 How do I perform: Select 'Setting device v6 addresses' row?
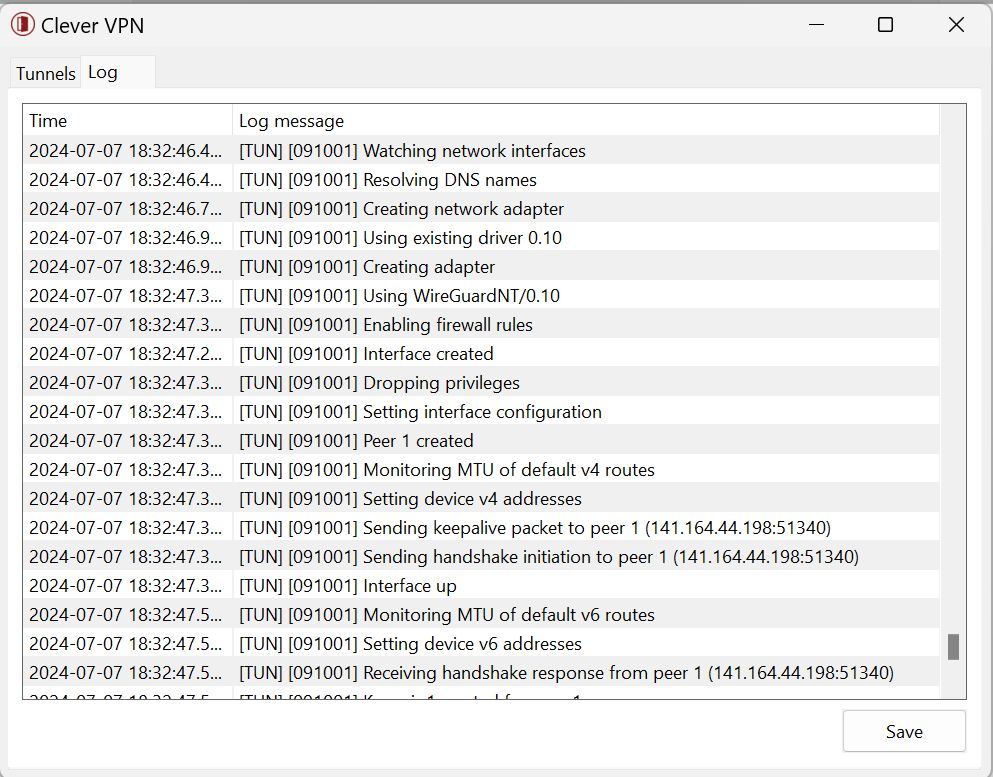[481, 644]
